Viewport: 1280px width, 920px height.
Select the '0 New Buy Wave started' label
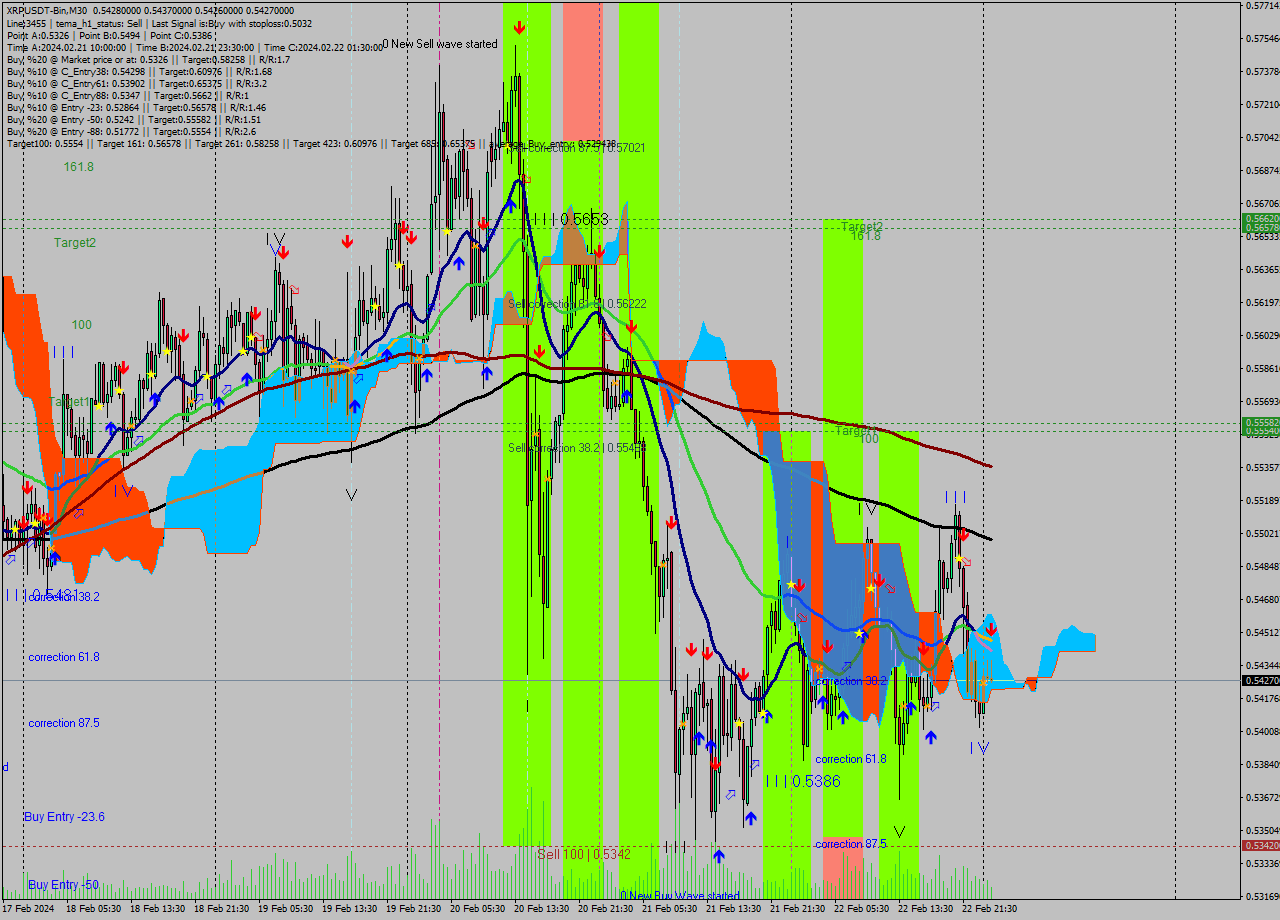click(x=680, y=896)
